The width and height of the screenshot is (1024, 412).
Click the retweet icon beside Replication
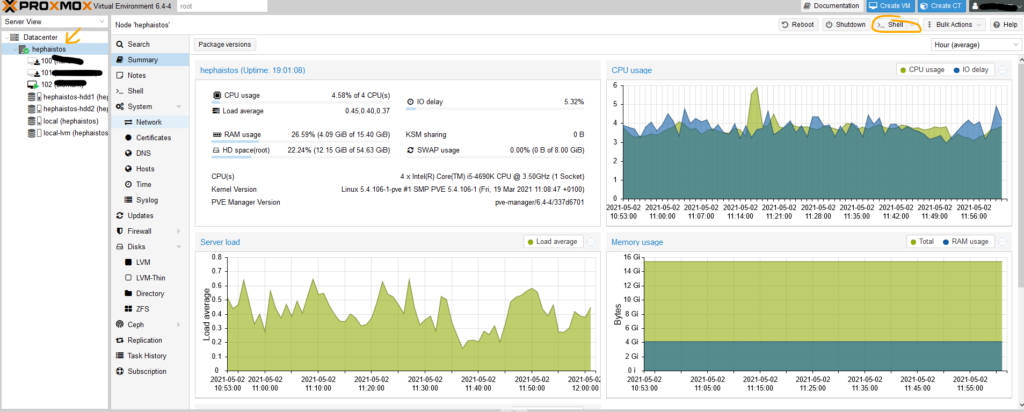click(x=120, y=340)
